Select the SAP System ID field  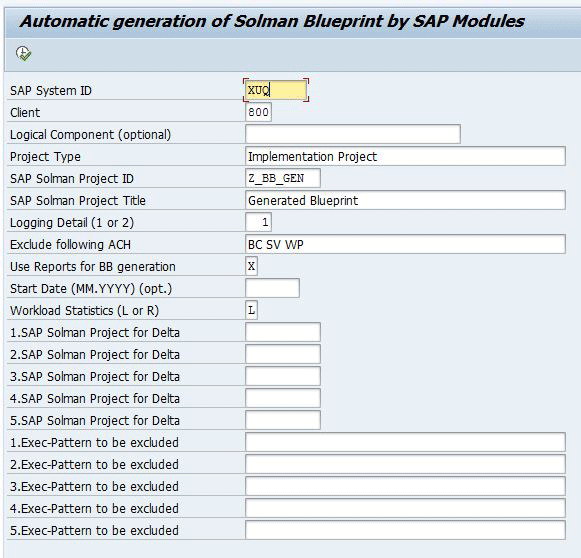pos(276,90)
